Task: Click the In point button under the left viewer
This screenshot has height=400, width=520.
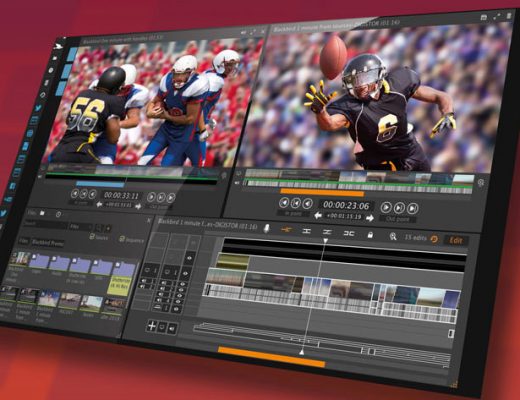Action: pos(81,202)
